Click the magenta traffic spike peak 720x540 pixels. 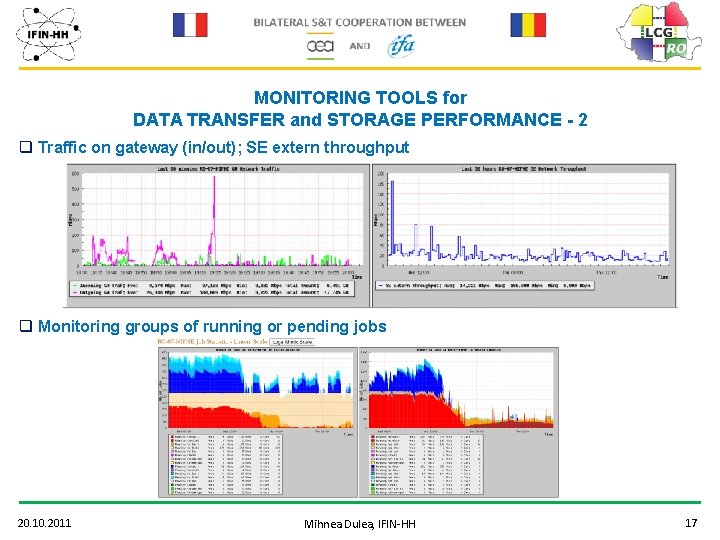[214, 178]
